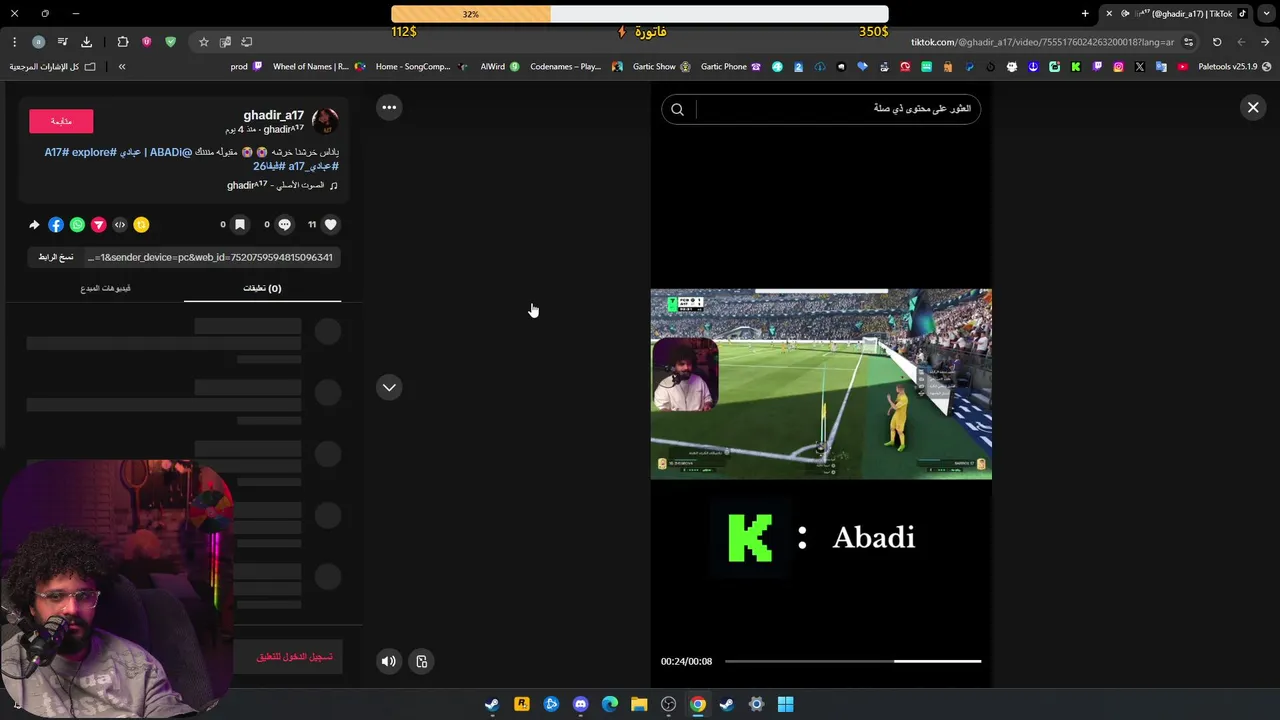Open comments via the speech bubble icon
The height and width of the screenshot is (720, 1280).
pos(284,225)
